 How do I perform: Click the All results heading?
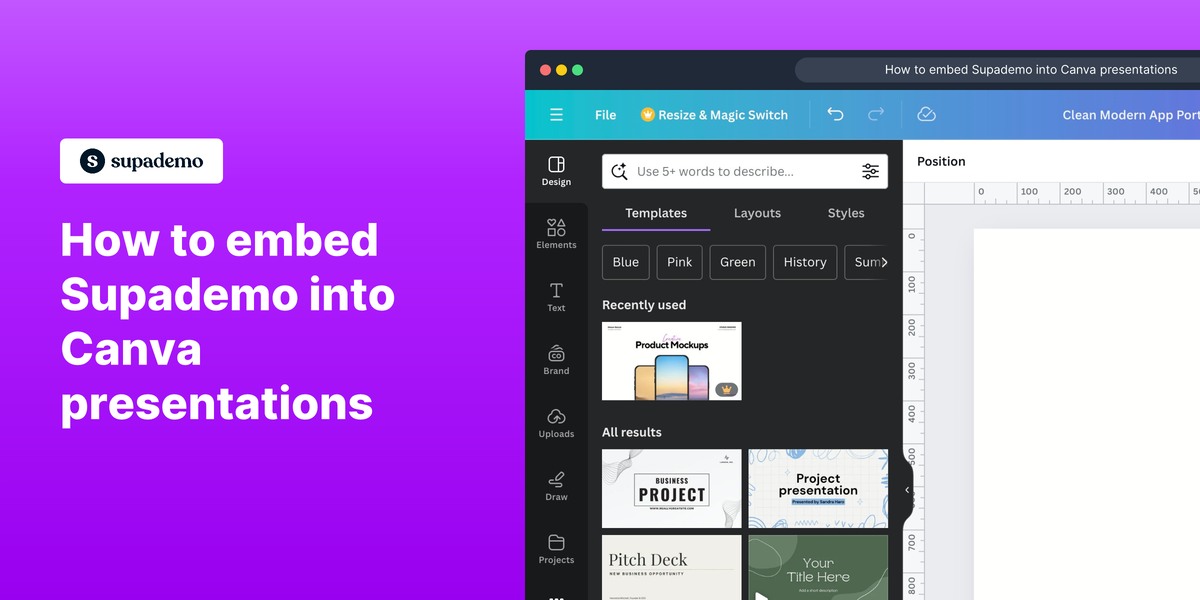pos(632,432)
